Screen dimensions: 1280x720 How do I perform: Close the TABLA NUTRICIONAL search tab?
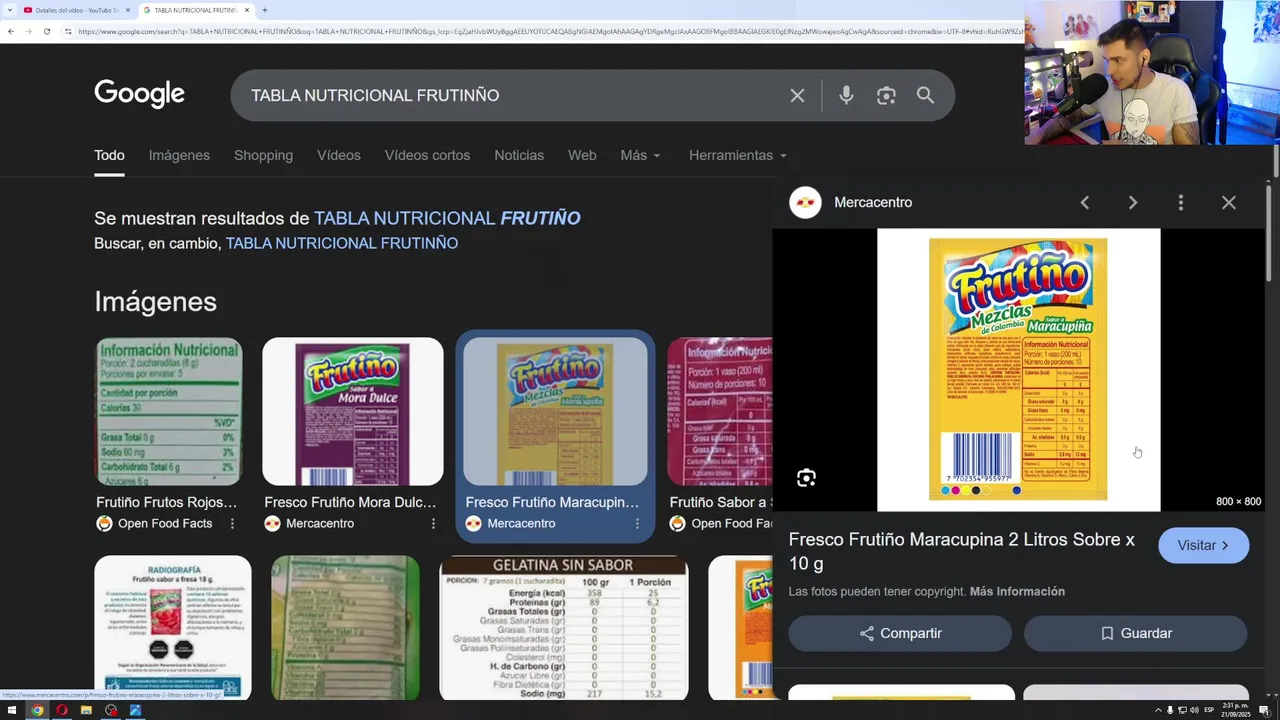pyautogui.click(x=247, y=10)
